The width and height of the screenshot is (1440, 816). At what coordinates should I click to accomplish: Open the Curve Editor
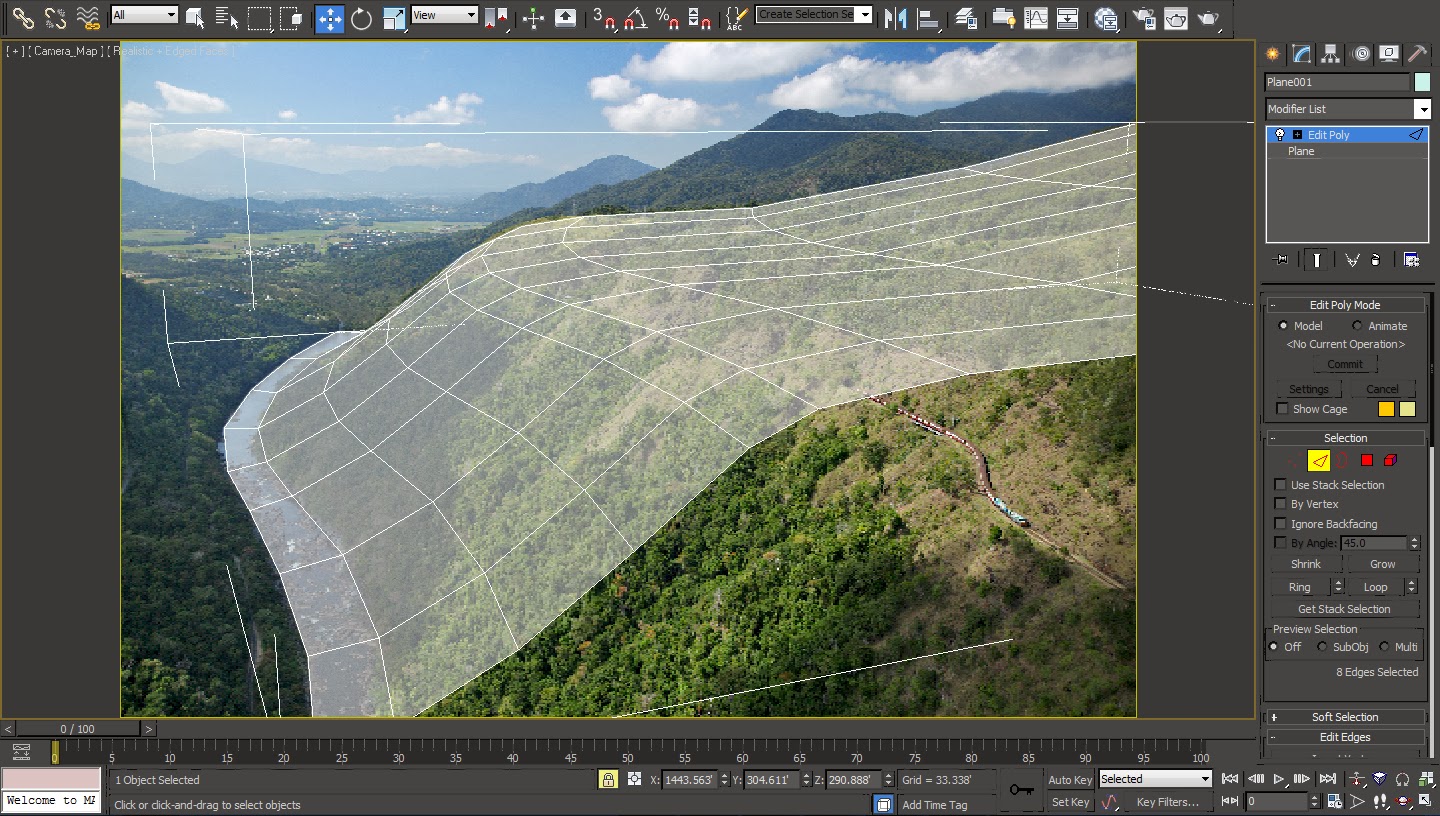[x=1036, y=18]
